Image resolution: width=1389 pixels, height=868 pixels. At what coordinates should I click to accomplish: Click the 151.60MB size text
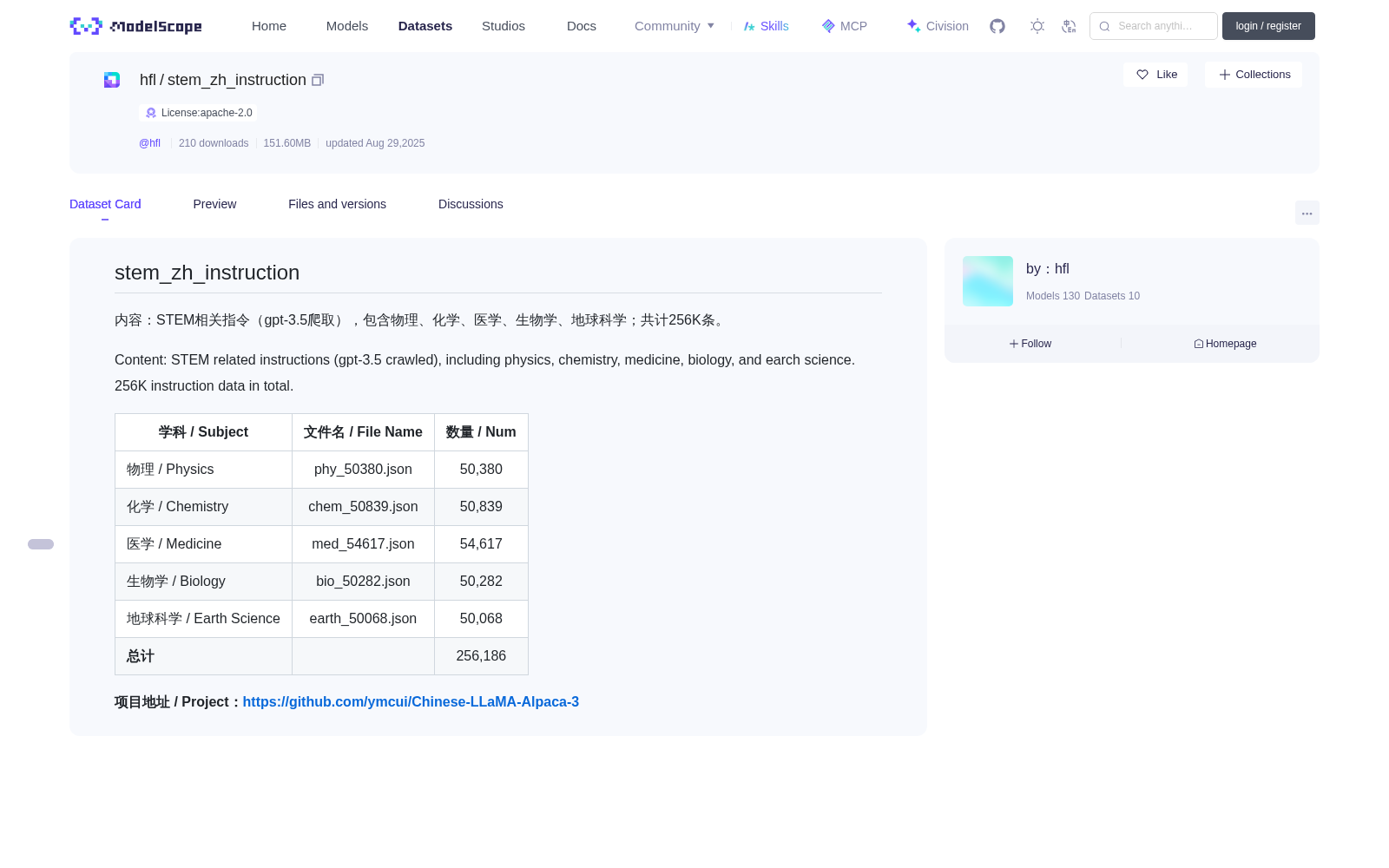click(287, 143)
